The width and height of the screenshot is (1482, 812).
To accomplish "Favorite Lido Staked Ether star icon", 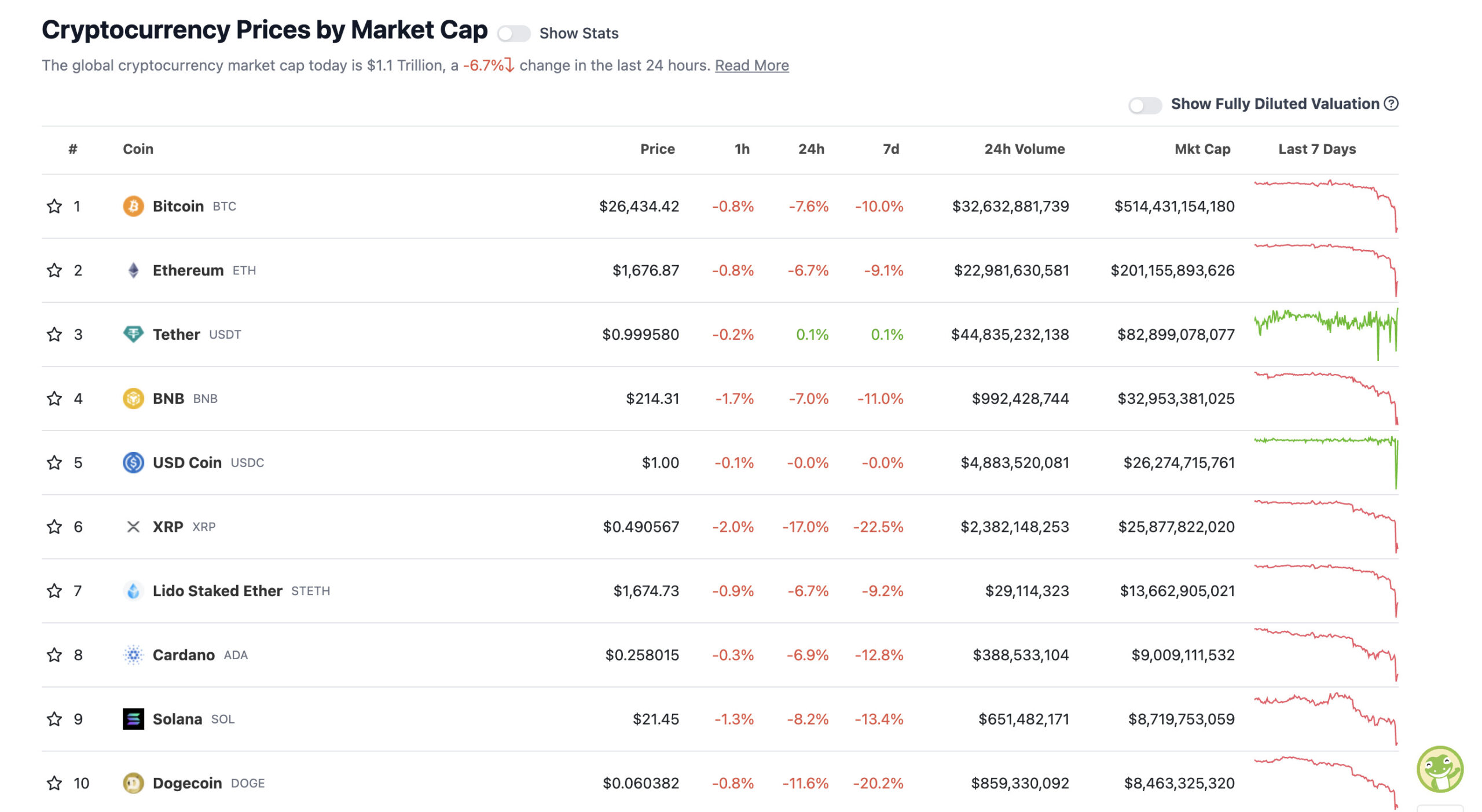I will point(54,591).
